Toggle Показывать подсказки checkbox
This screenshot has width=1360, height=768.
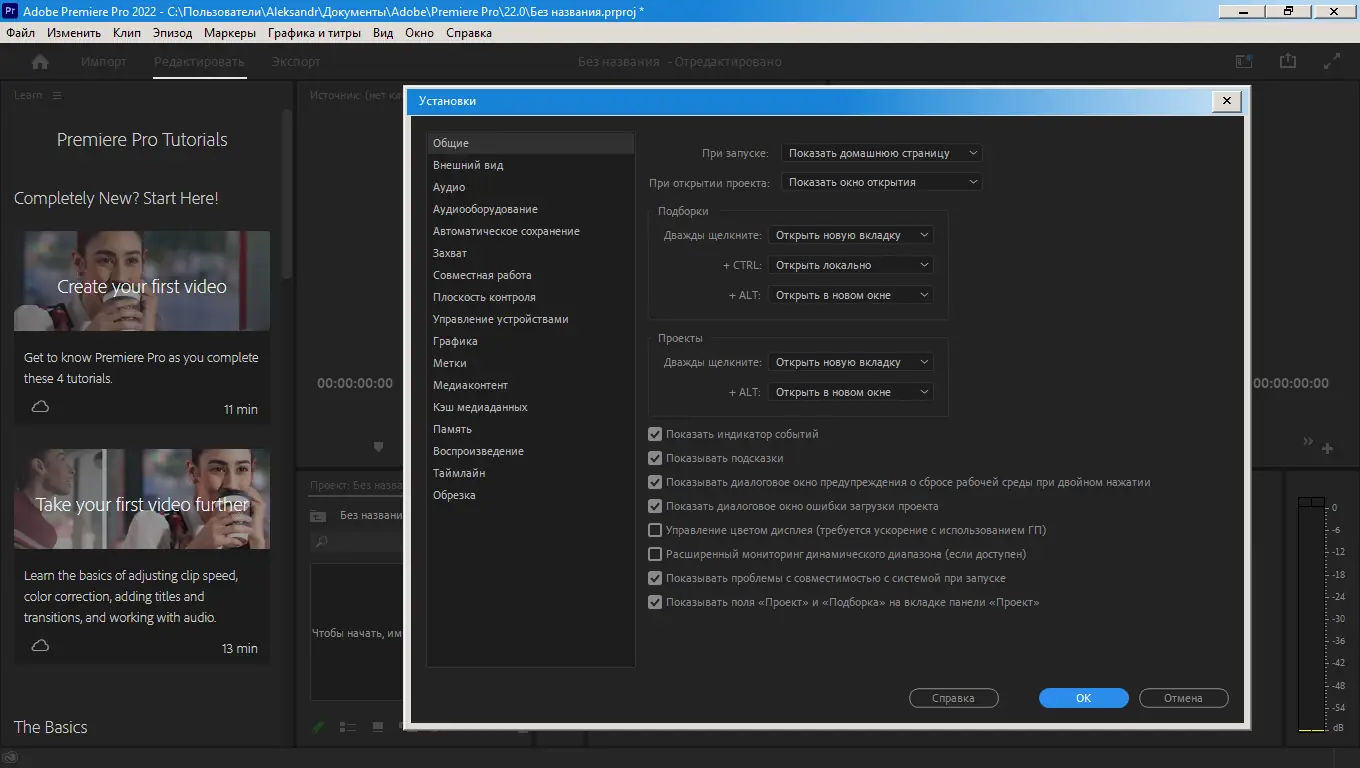655,458
